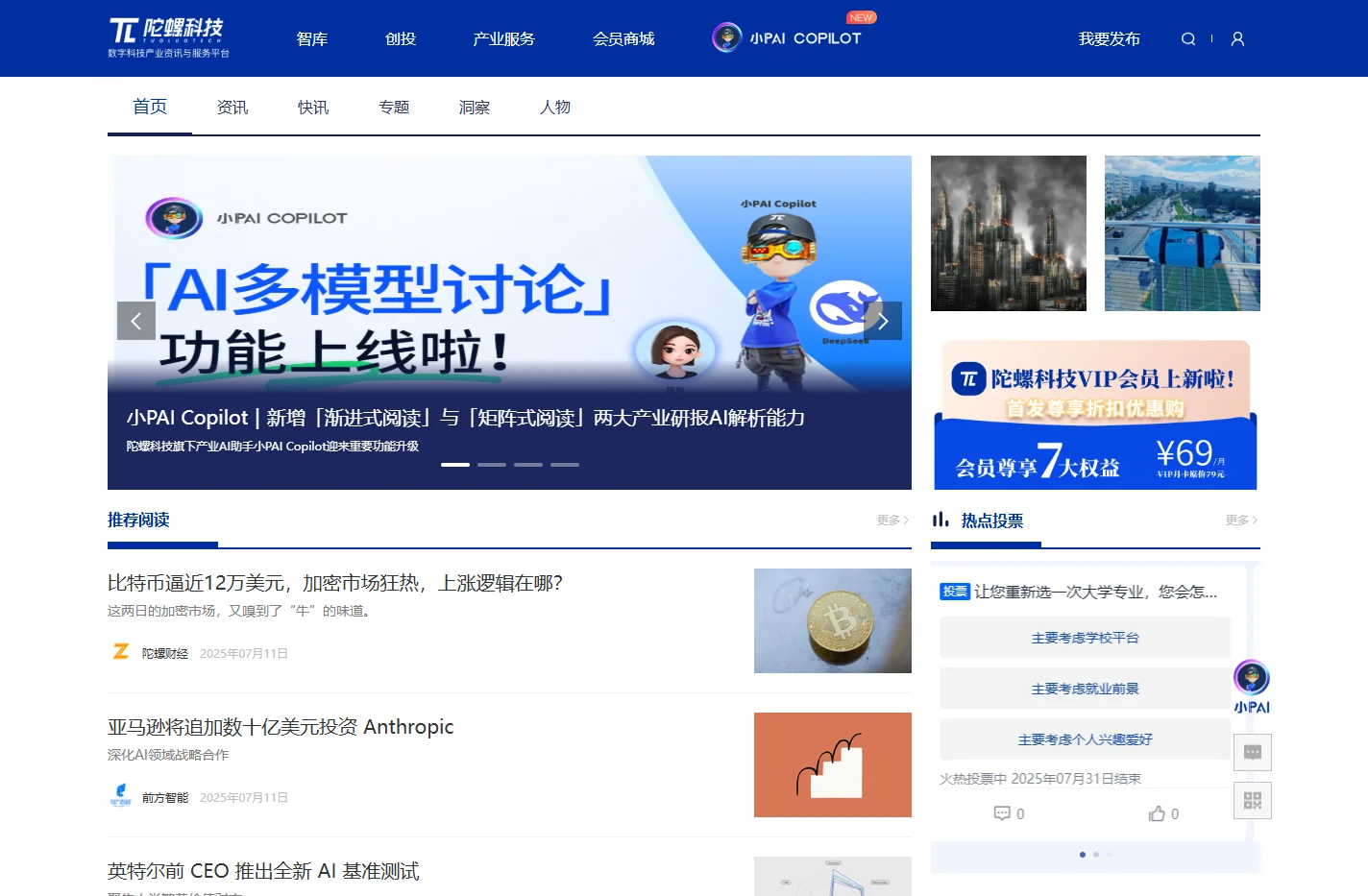Screen dimensions: 1368x896
Task: Click the 我要发布 link
Action: 1110,38
